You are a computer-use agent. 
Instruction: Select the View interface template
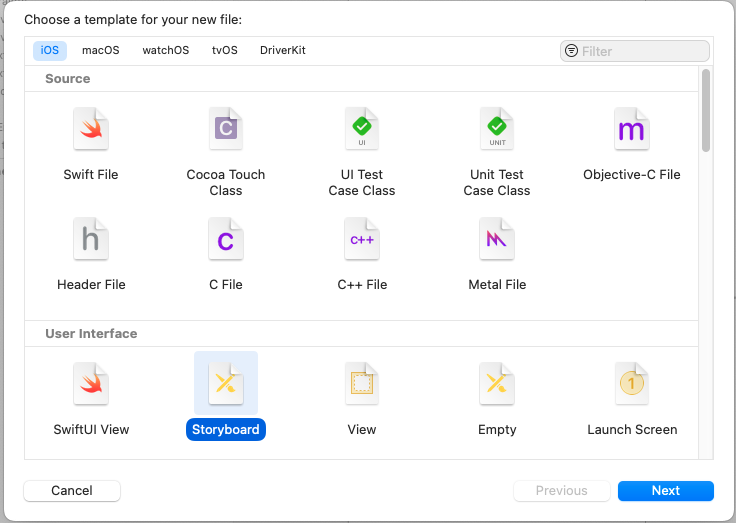coord(362,385)
